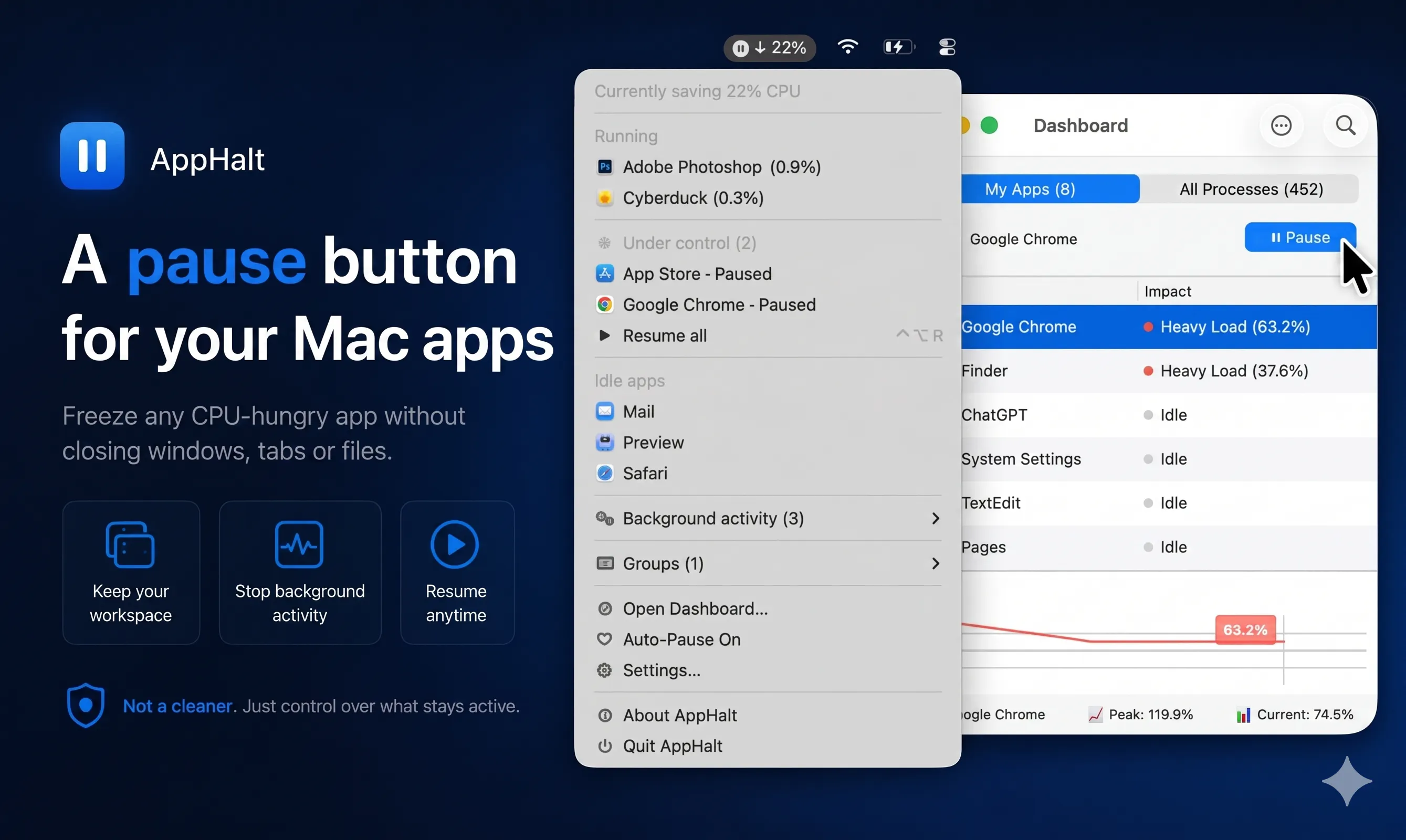This screenshot has height=840, width=1406.
Task: Click the Peak: 119.9% footer value
Action: [1150, 715]
